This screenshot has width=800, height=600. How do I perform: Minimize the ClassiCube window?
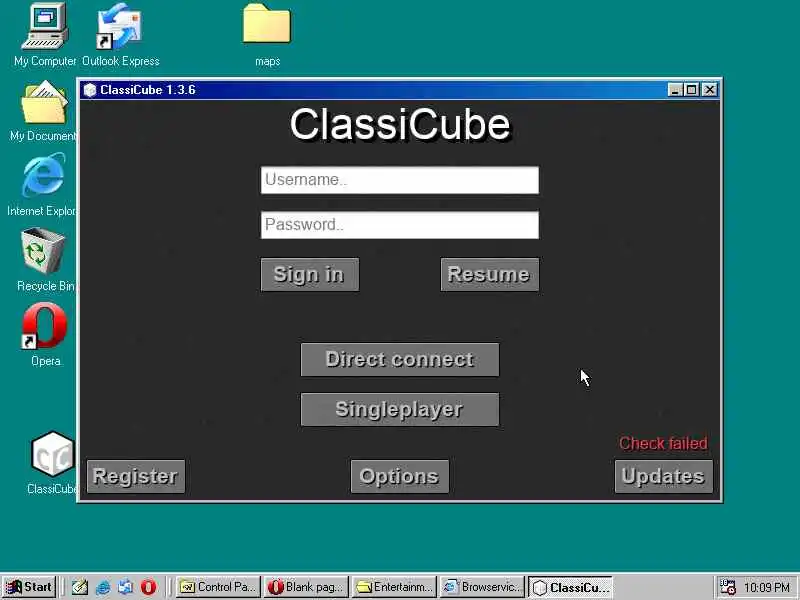pyautogui.click(x=675, y=90)
